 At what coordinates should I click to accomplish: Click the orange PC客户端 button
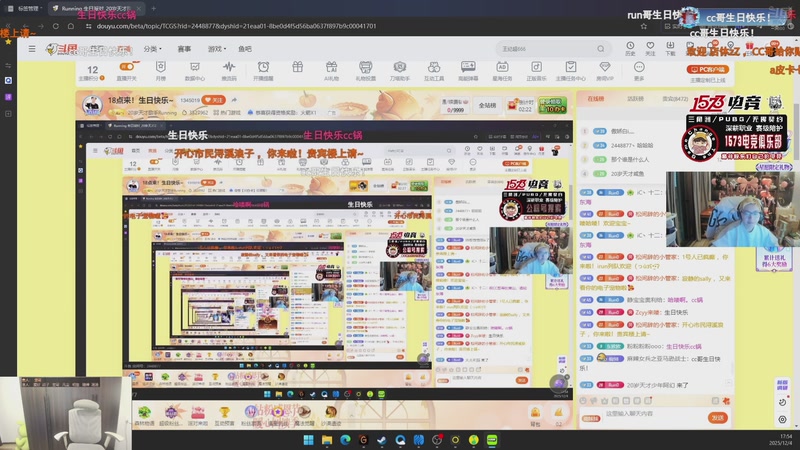[708, 69]
